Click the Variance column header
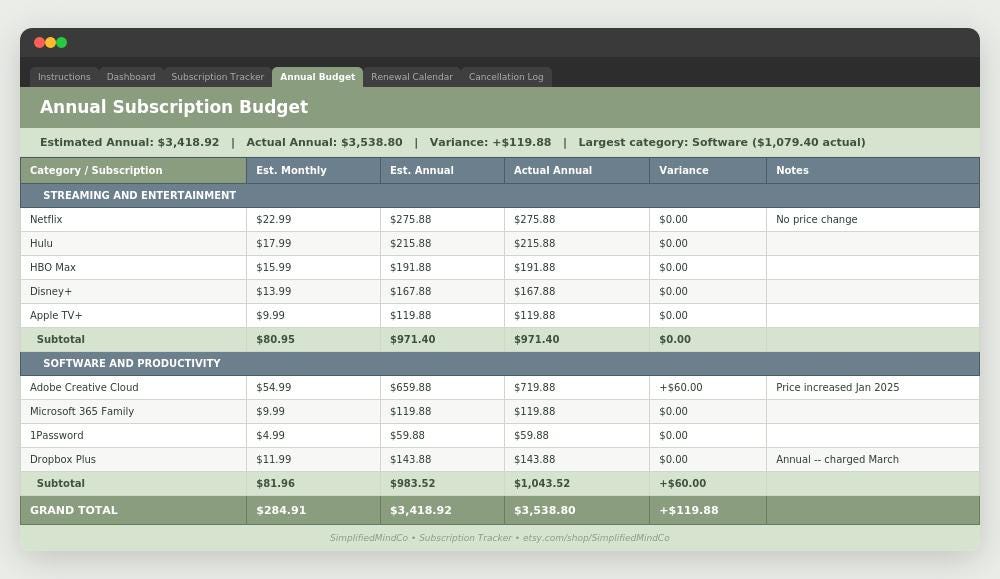The height and width of the screenshot is (579, 1000). (708, 170)
